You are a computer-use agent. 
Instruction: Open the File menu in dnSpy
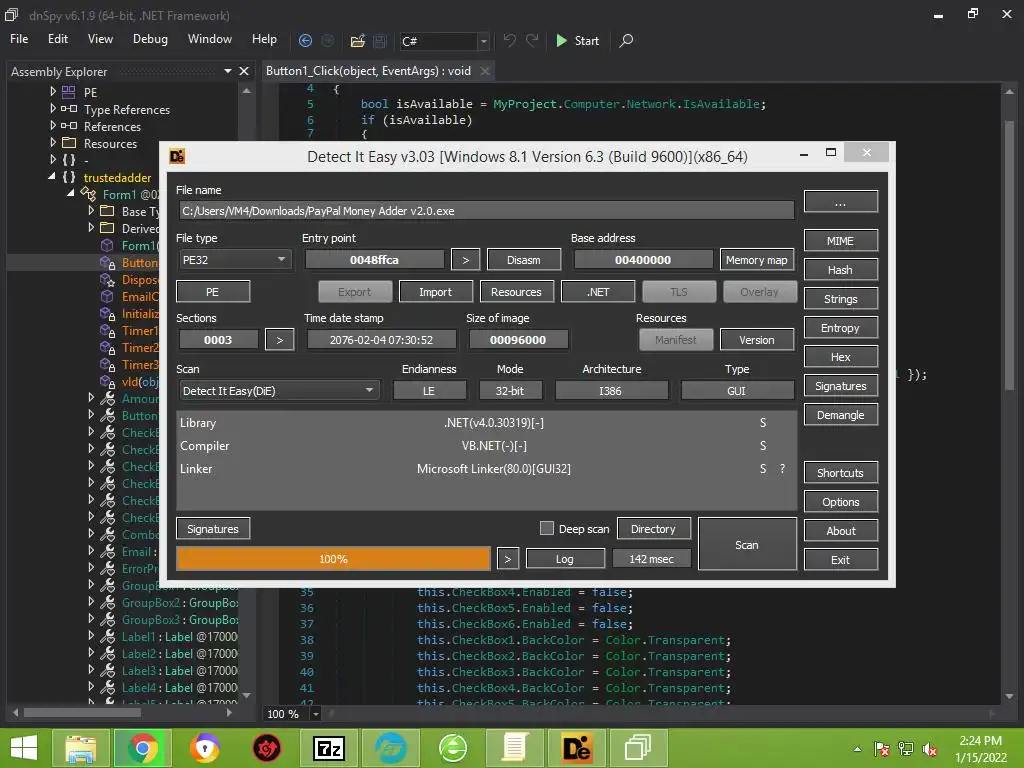19,39
